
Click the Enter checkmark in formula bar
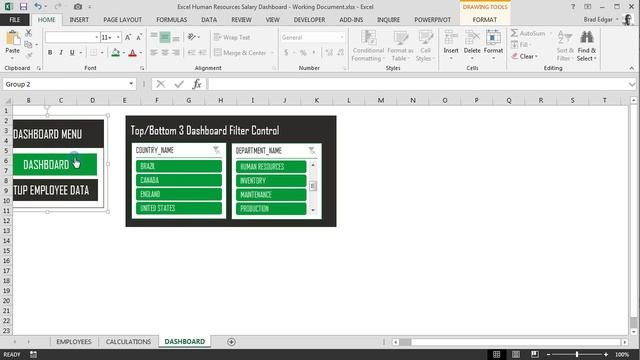point(179,84)
